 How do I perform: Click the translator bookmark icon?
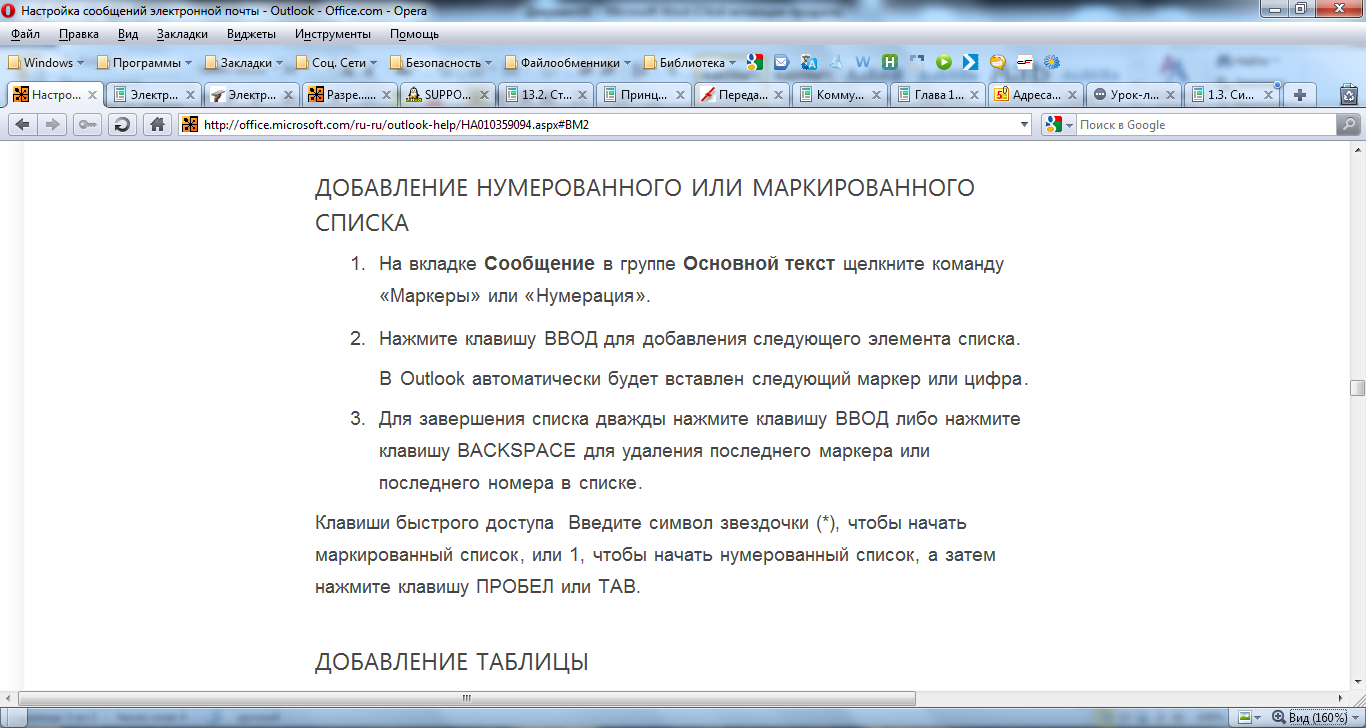point(809,62)
